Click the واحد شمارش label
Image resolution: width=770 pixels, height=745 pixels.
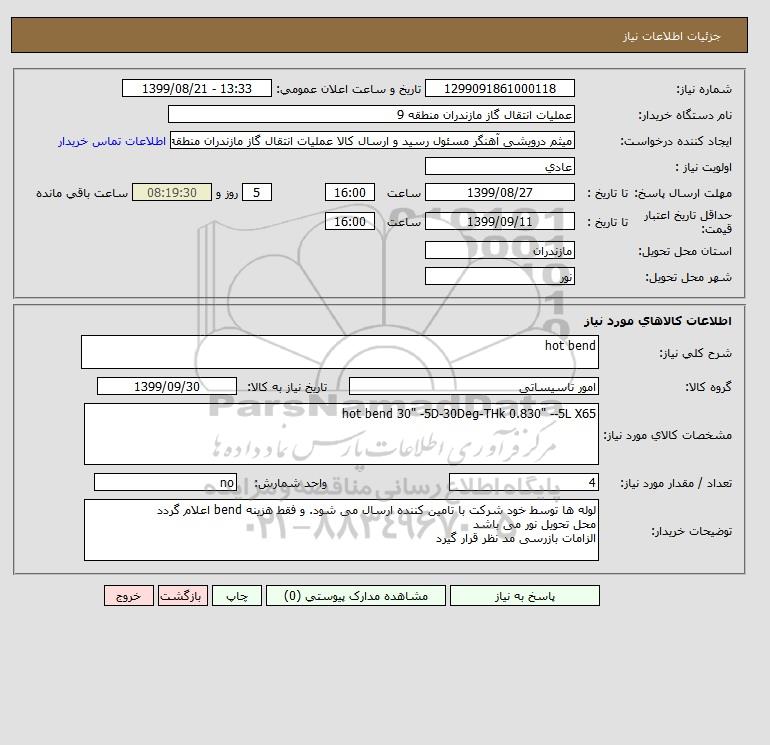290,483
